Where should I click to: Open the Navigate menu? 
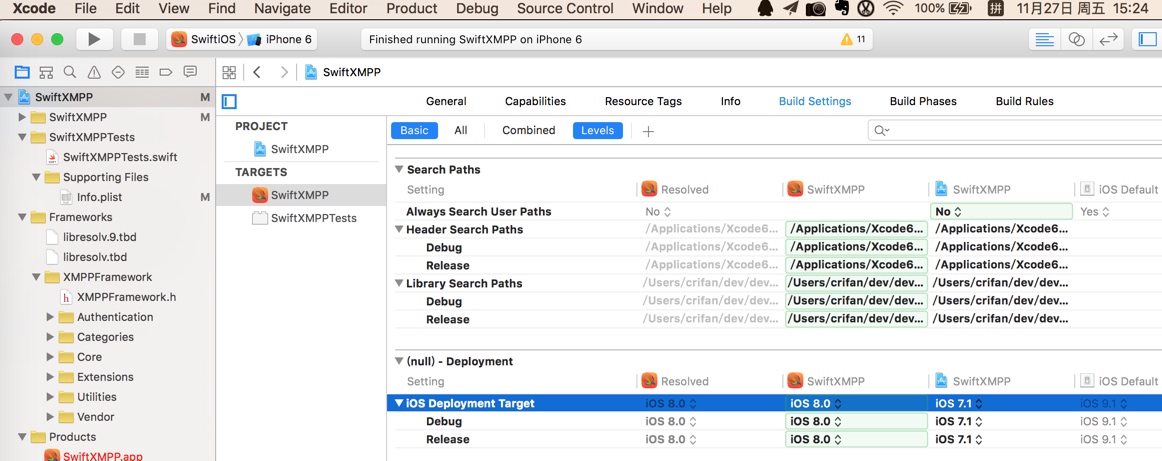click(x=282, y=8)
